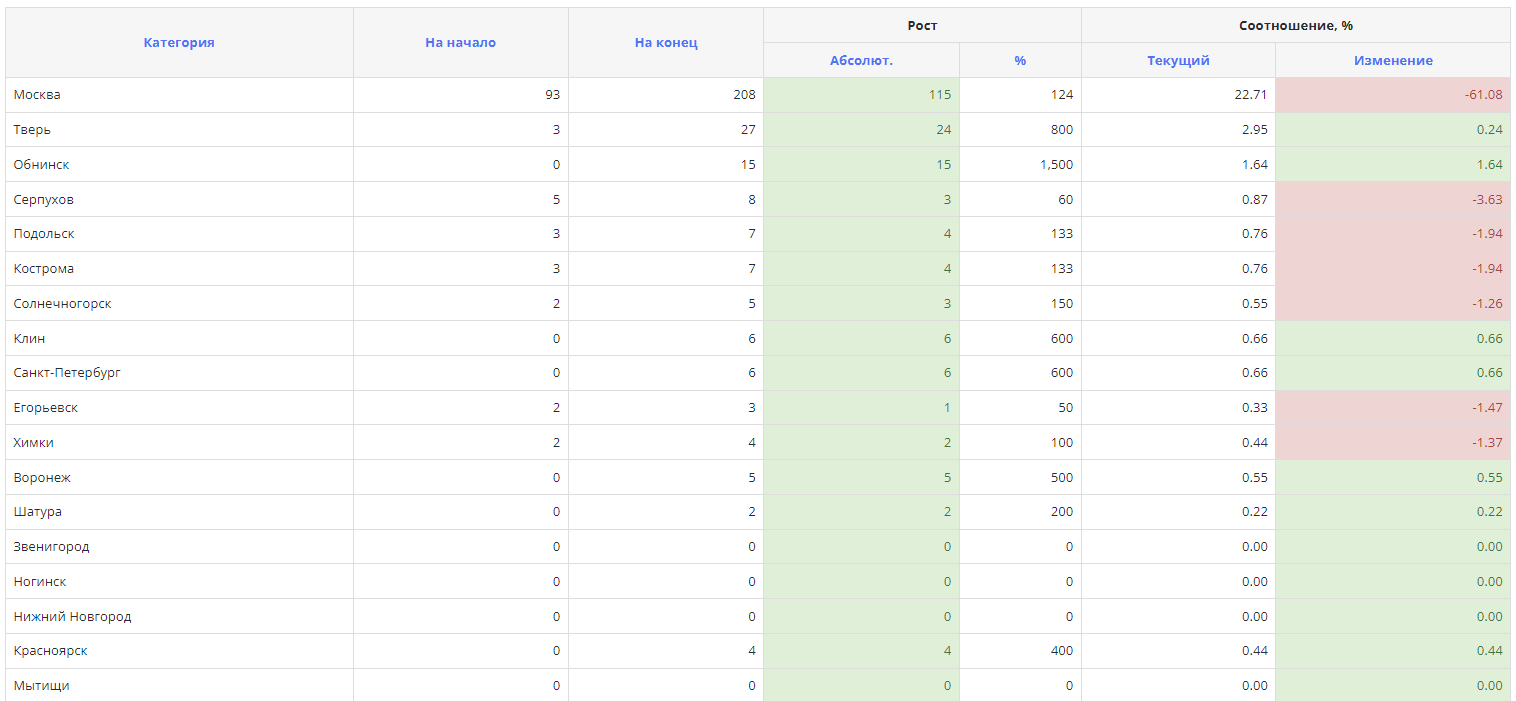
Task: Select the Обнинск row name
Action: 41,165
